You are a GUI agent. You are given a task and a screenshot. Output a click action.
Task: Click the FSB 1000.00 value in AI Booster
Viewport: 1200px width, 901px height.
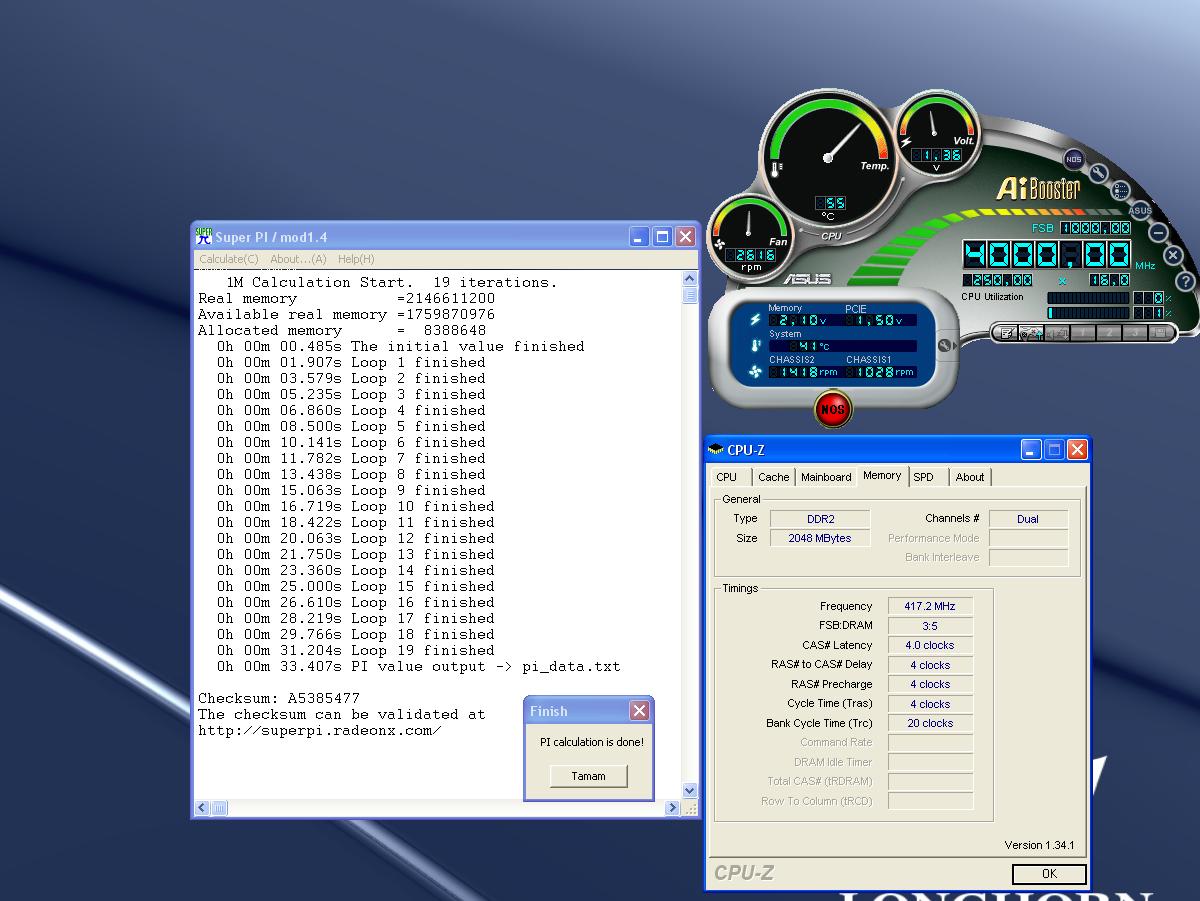(x=1095, y=228)
